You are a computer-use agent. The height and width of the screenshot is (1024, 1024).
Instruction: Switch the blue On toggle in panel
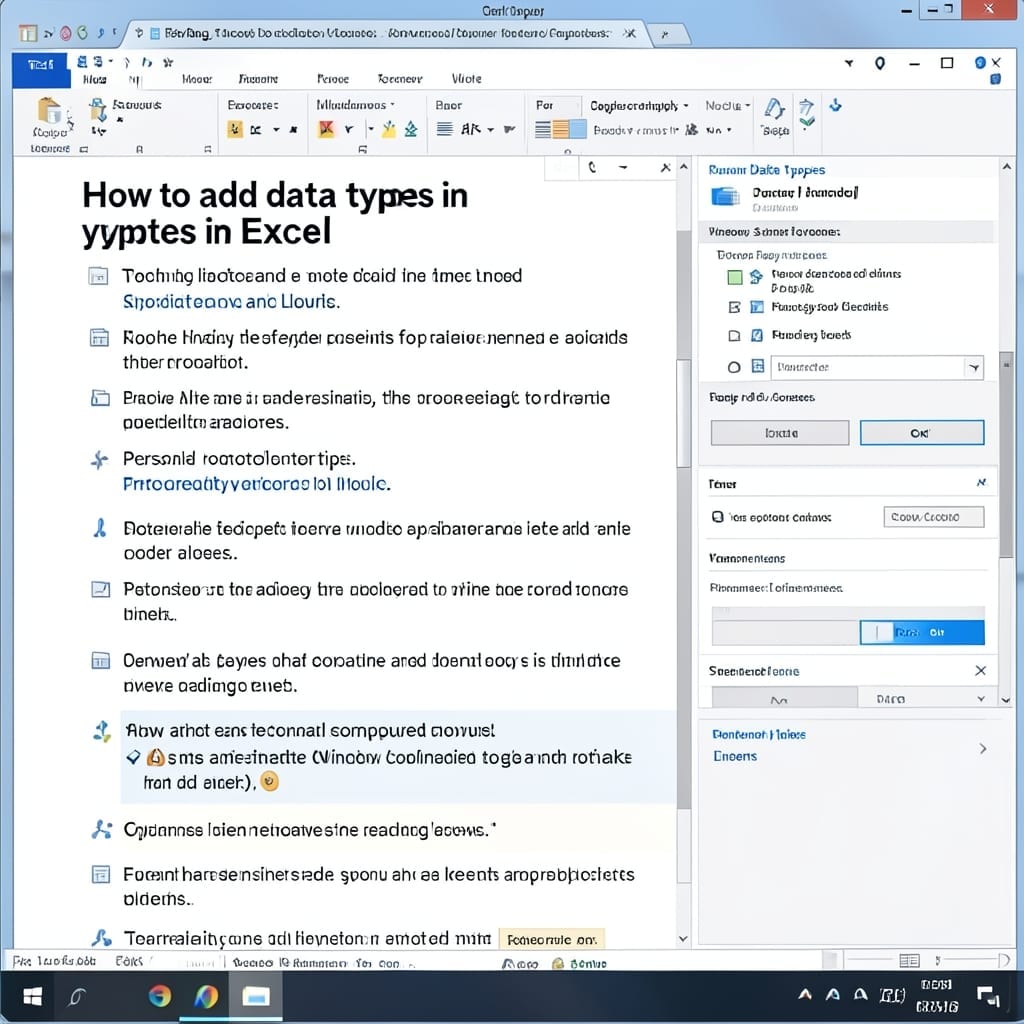pyautogui.click(x=921, y=632)
